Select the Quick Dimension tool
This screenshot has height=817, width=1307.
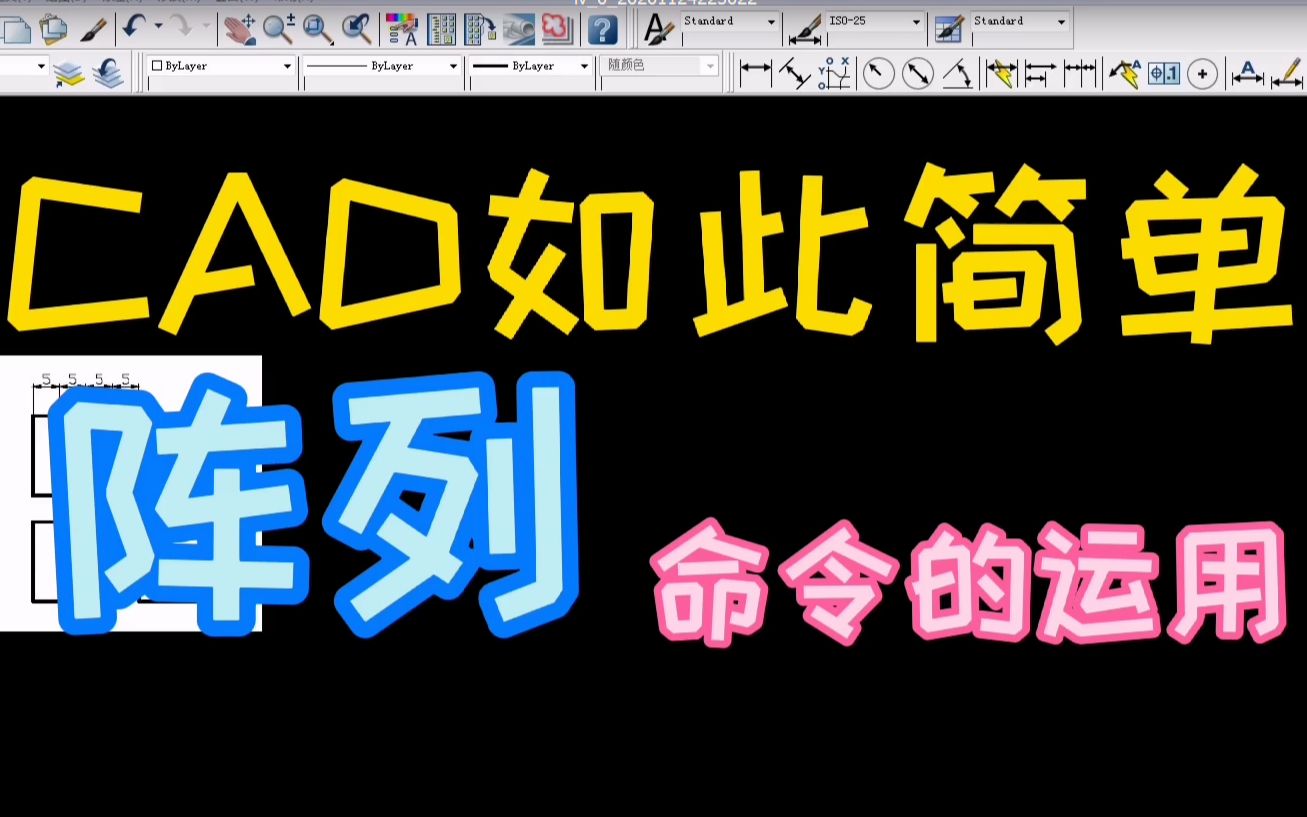click(x=1000, y=73)
